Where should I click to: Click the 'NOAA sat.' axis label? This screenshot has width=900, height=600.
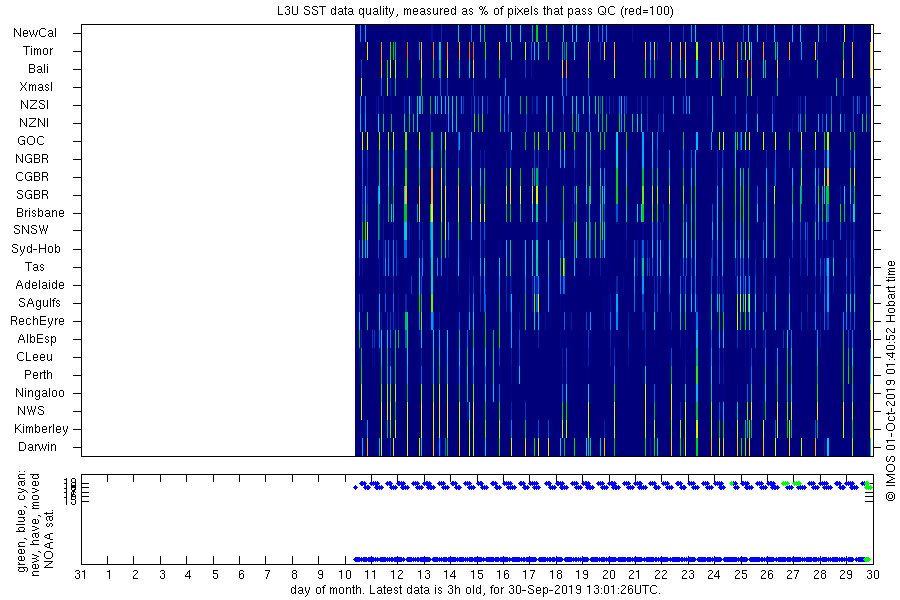point(49,539)
